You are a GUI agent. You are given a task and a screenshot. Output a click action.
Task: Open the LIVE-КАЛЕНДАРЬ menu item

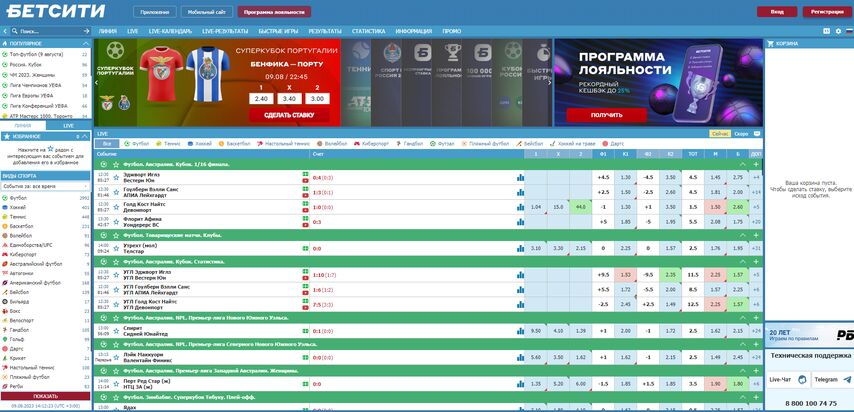(x=170, y=31)
